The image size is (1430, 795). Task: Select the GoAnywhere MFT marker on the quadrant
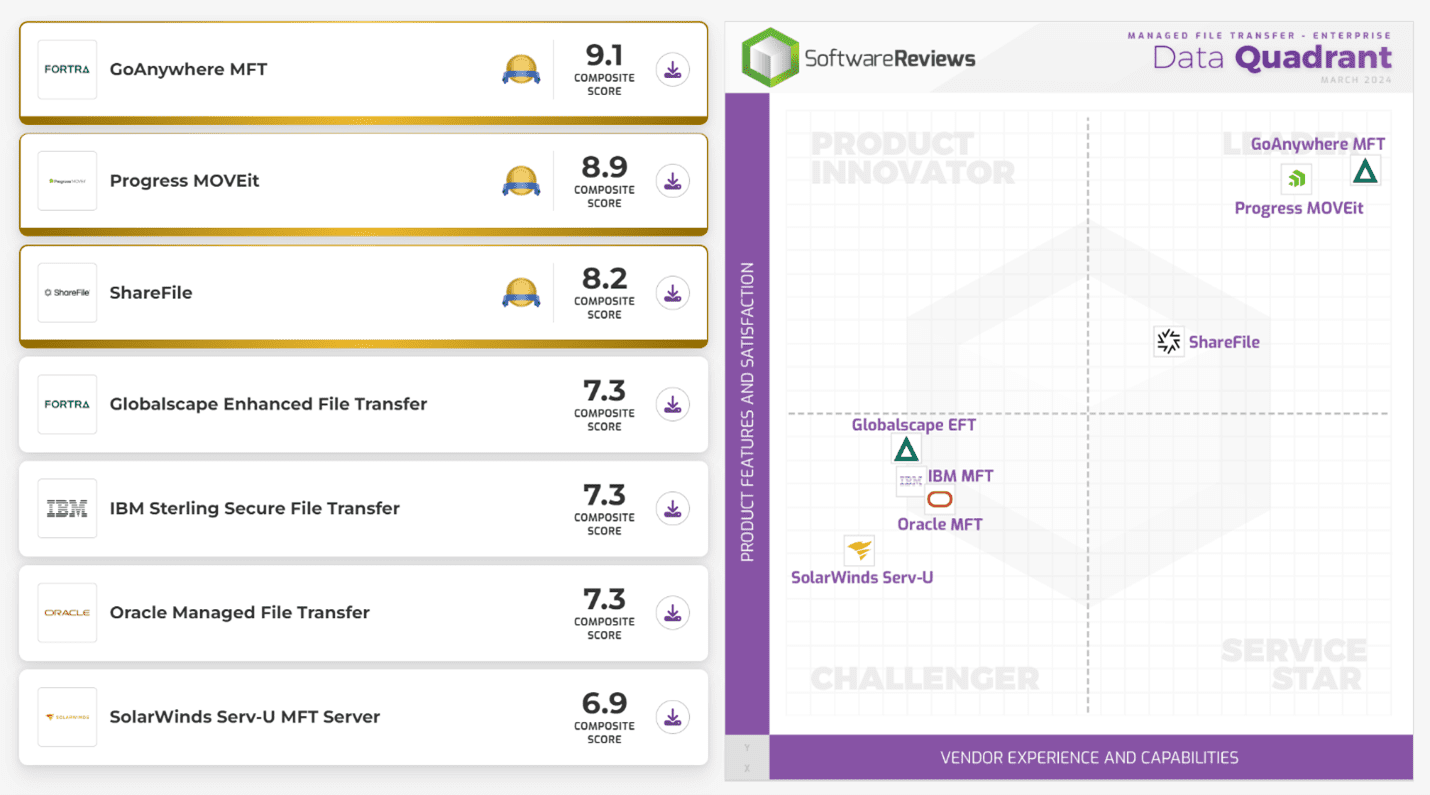(x=1366, y=170)
